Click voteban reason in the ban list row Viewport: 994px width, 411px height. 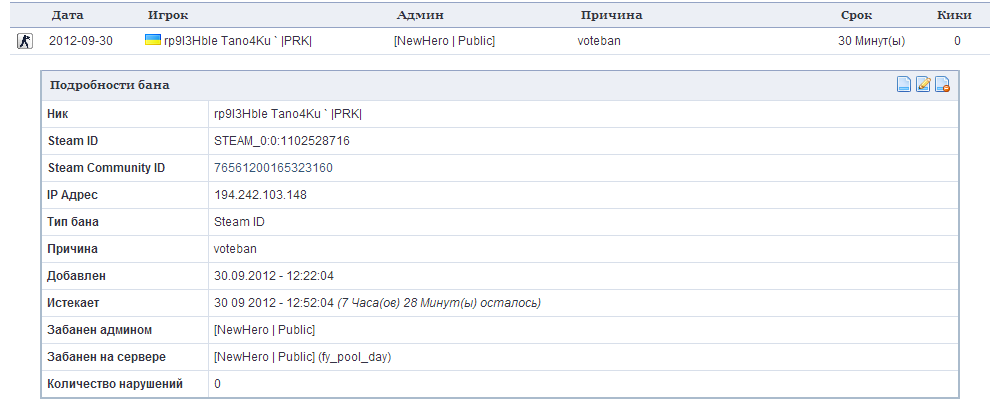(x=598, y=41)
